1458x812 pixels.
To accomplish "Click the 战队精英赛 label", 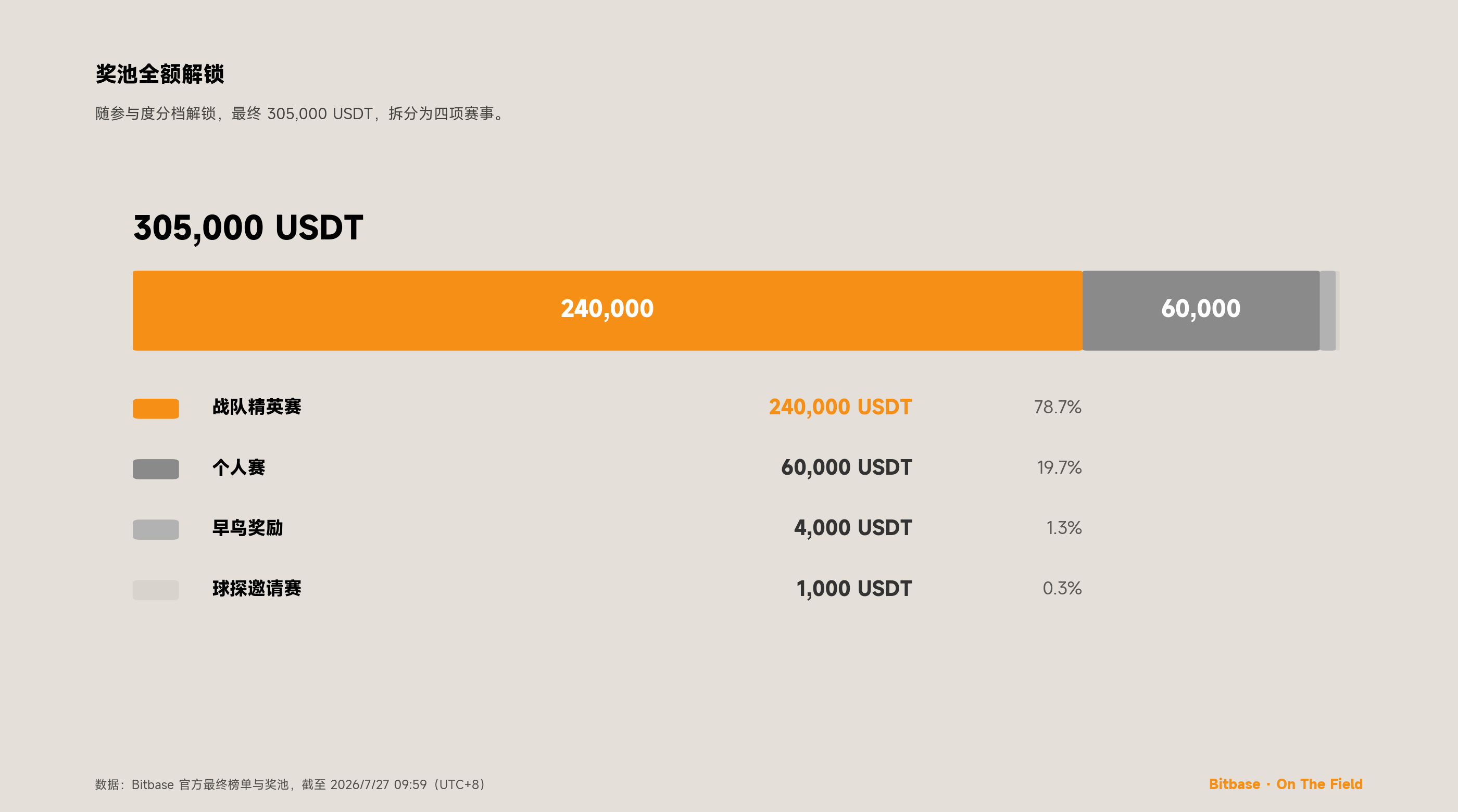I will click(257, 407).
